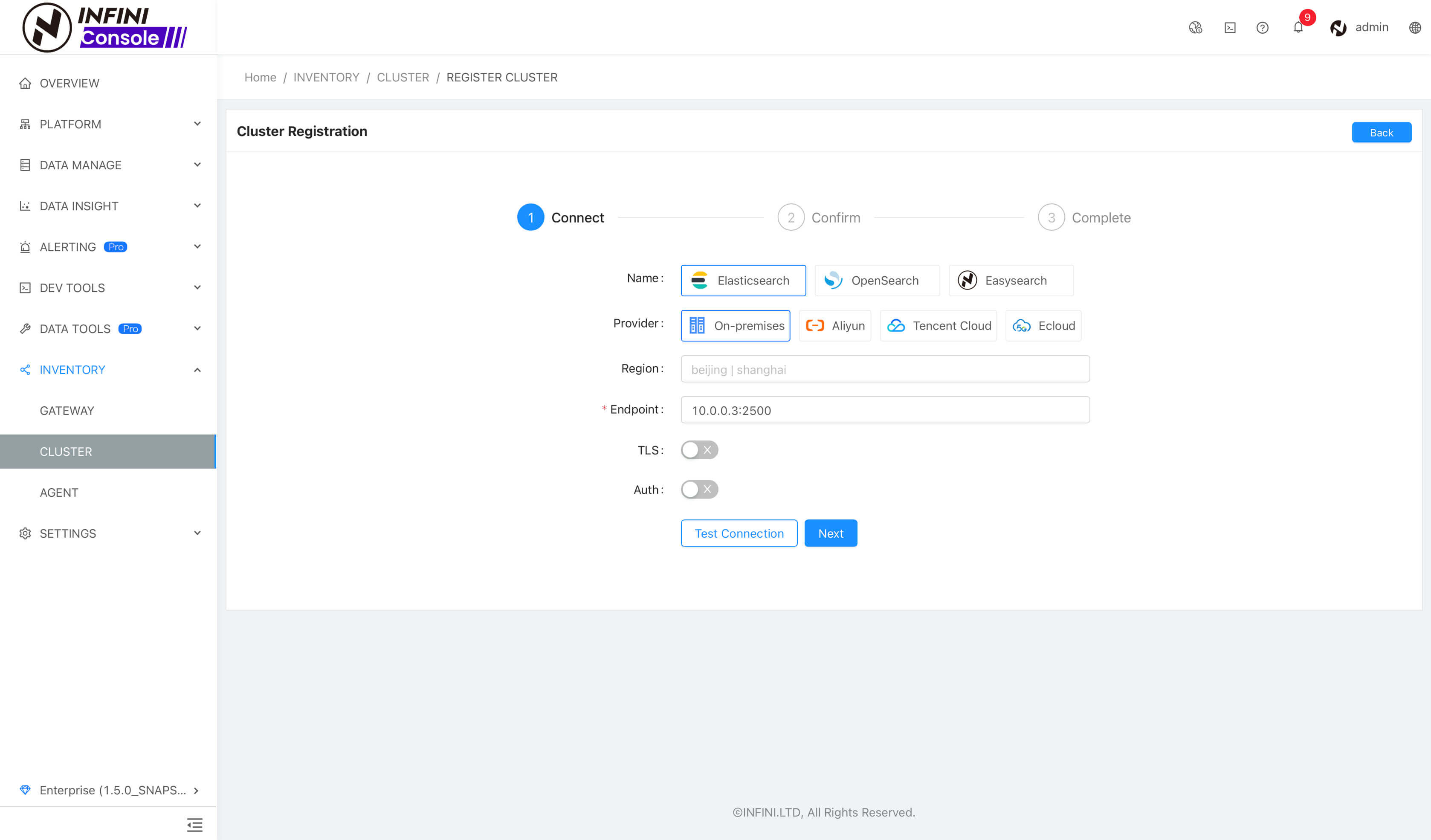Go to the Confirm step

click(819, 217)
